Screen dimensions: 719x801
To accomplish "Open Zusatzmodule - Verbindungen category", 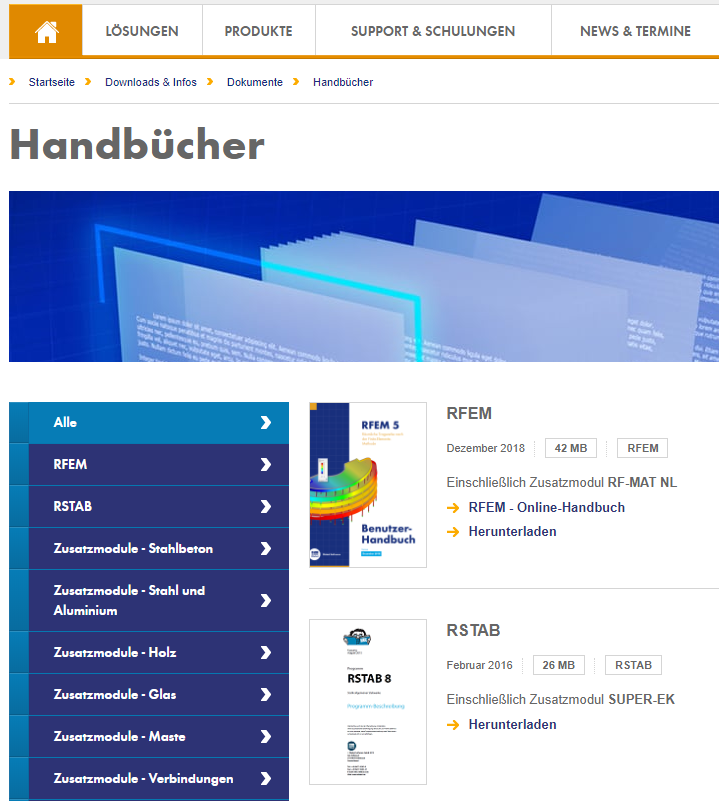I will (x=149, y=778).
